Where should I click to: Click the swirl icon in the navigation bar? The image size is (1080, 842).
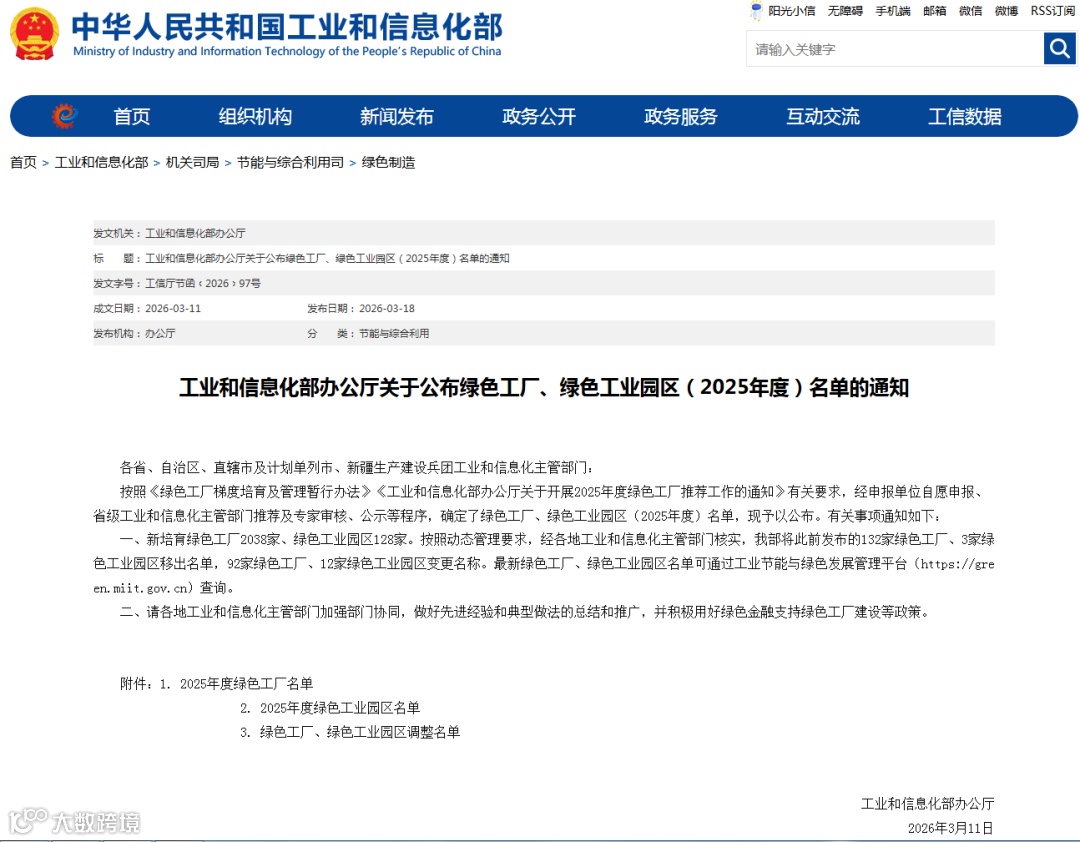click(64, 116)
